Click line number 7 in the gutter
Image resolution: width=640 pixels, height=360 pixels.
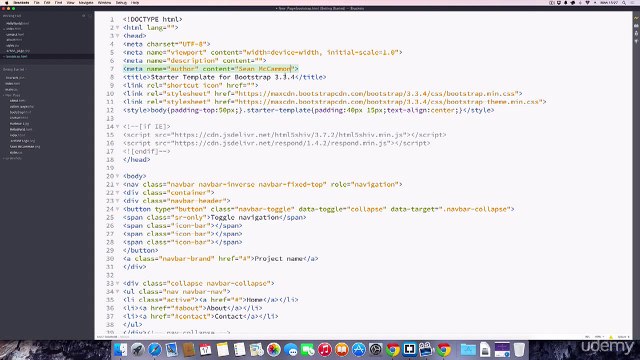111,69
